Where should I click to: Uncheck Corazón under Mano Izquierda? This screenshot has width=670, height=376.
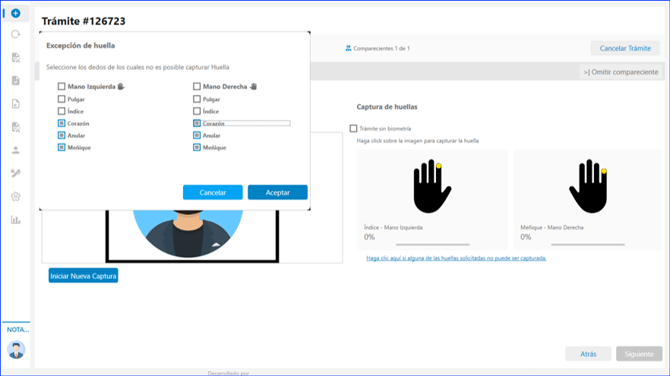[62, 123]
